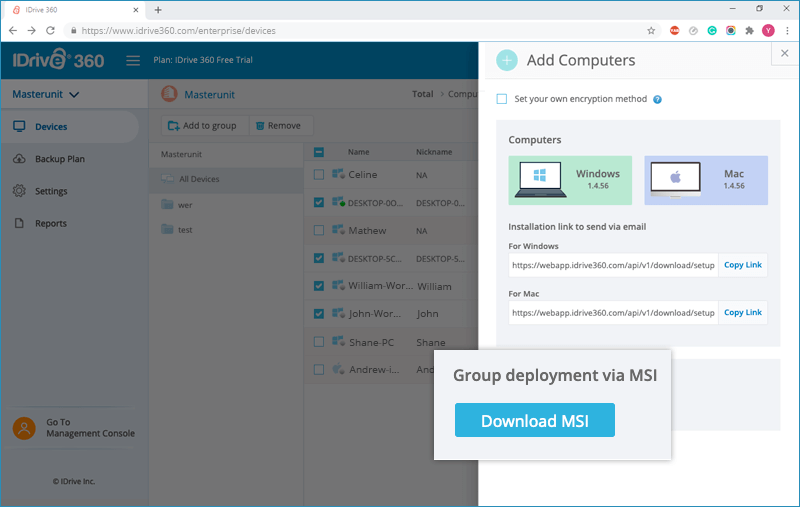The height and width of the screenshot is (507, 800).
Task: Open the hamburger menu icon
Action: (133, 61)
